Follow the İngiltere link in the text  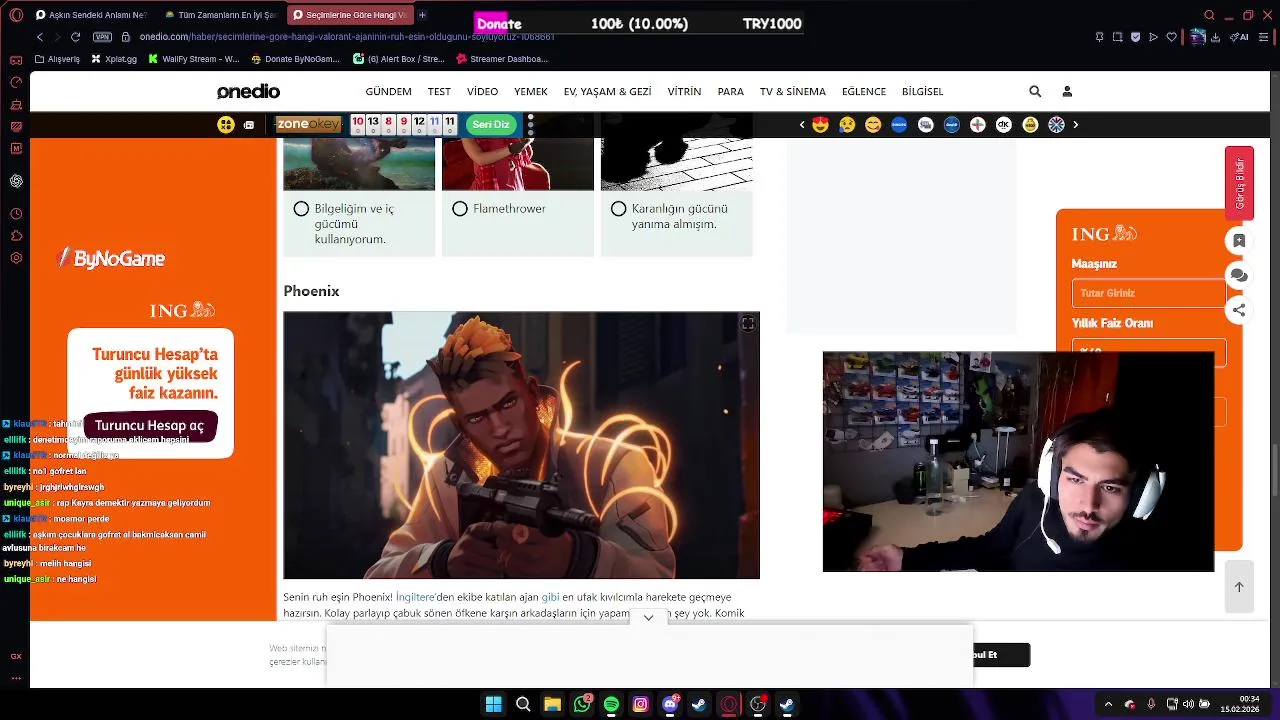416,597
